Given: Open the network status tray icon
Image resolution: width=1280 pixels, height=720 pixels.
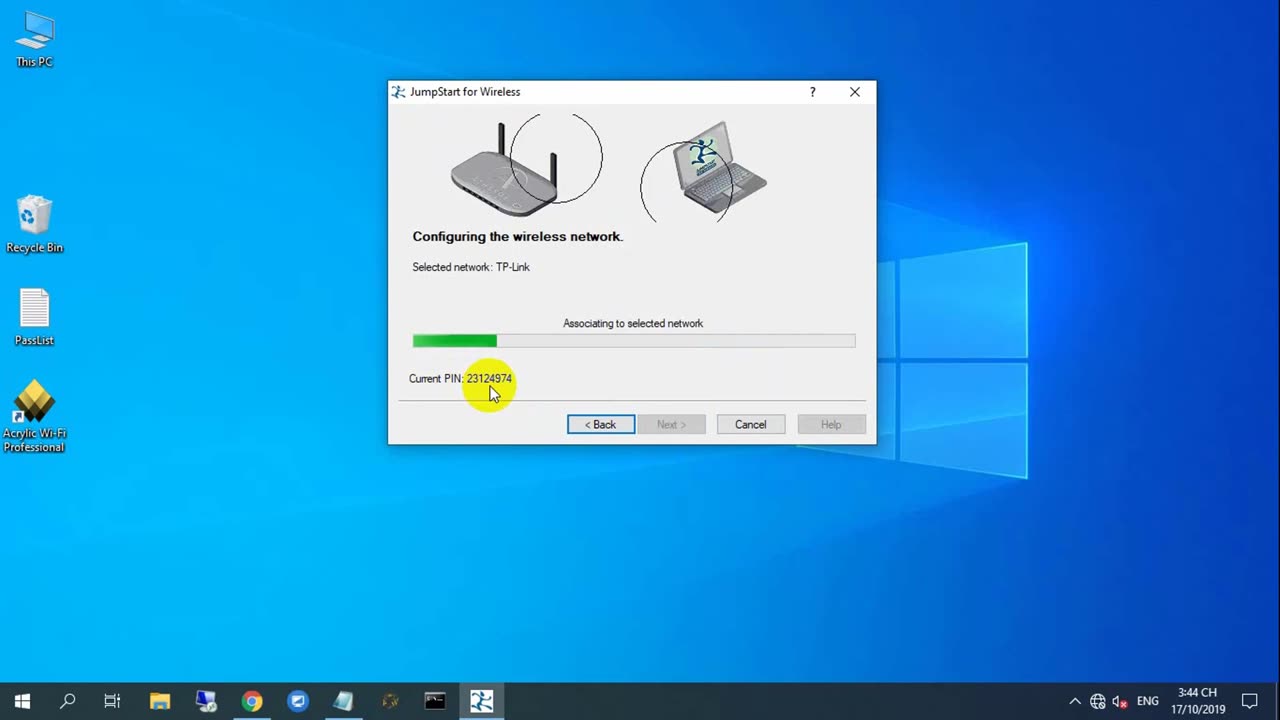Looking at the screenshot, I should coord(1098,701).
